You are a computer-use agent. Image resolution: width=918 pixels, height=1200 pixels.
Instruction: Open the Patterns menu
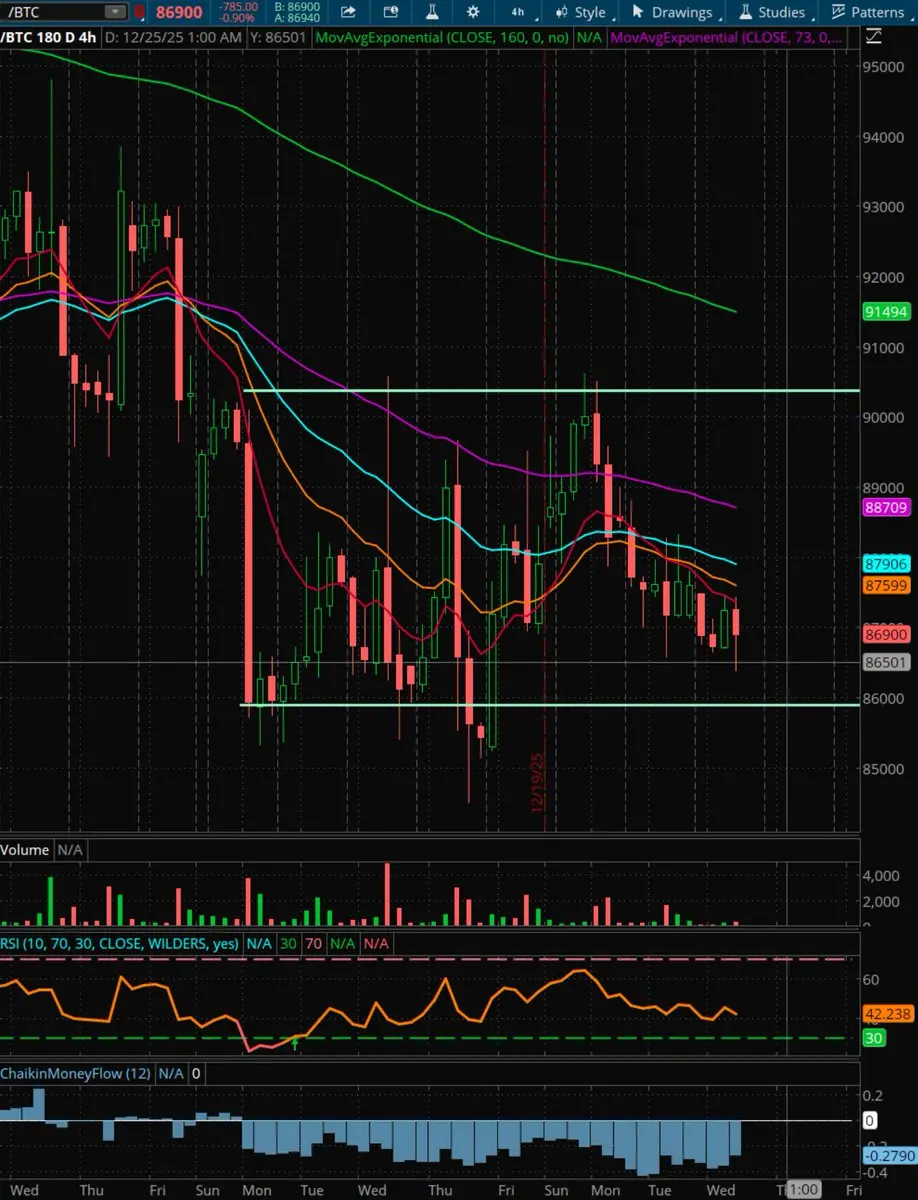[x=868, y=12]
